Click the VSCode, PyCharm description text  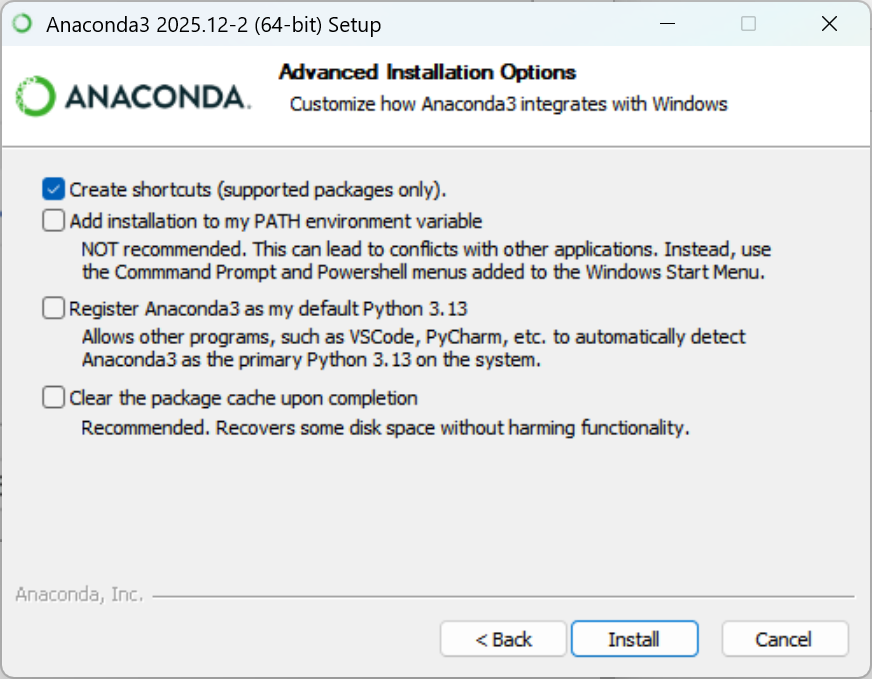[413, 337]
